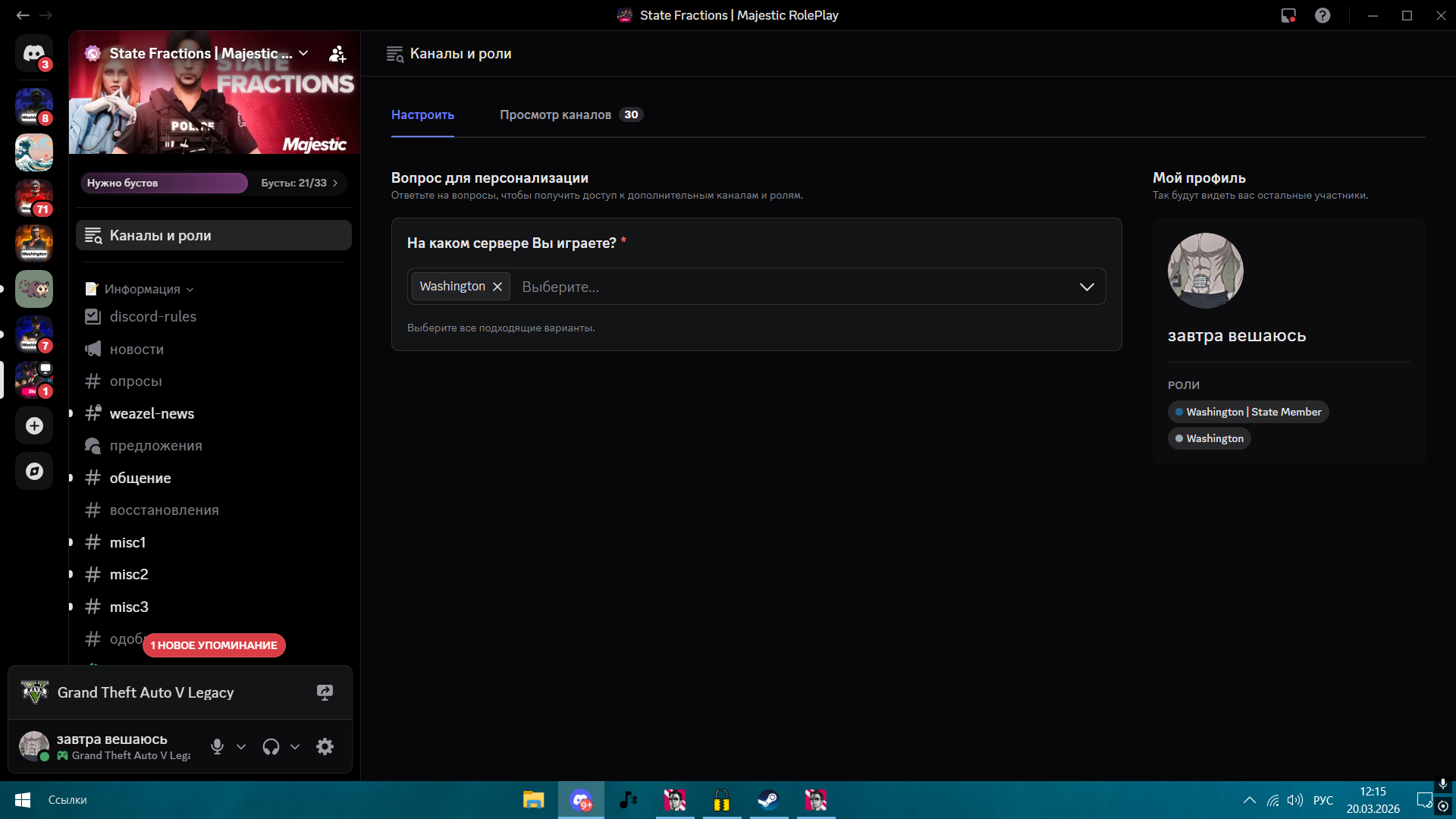Click Add a Server plus icon
The width and height of the screenshot is (1456, 819).
pos(34,425)
